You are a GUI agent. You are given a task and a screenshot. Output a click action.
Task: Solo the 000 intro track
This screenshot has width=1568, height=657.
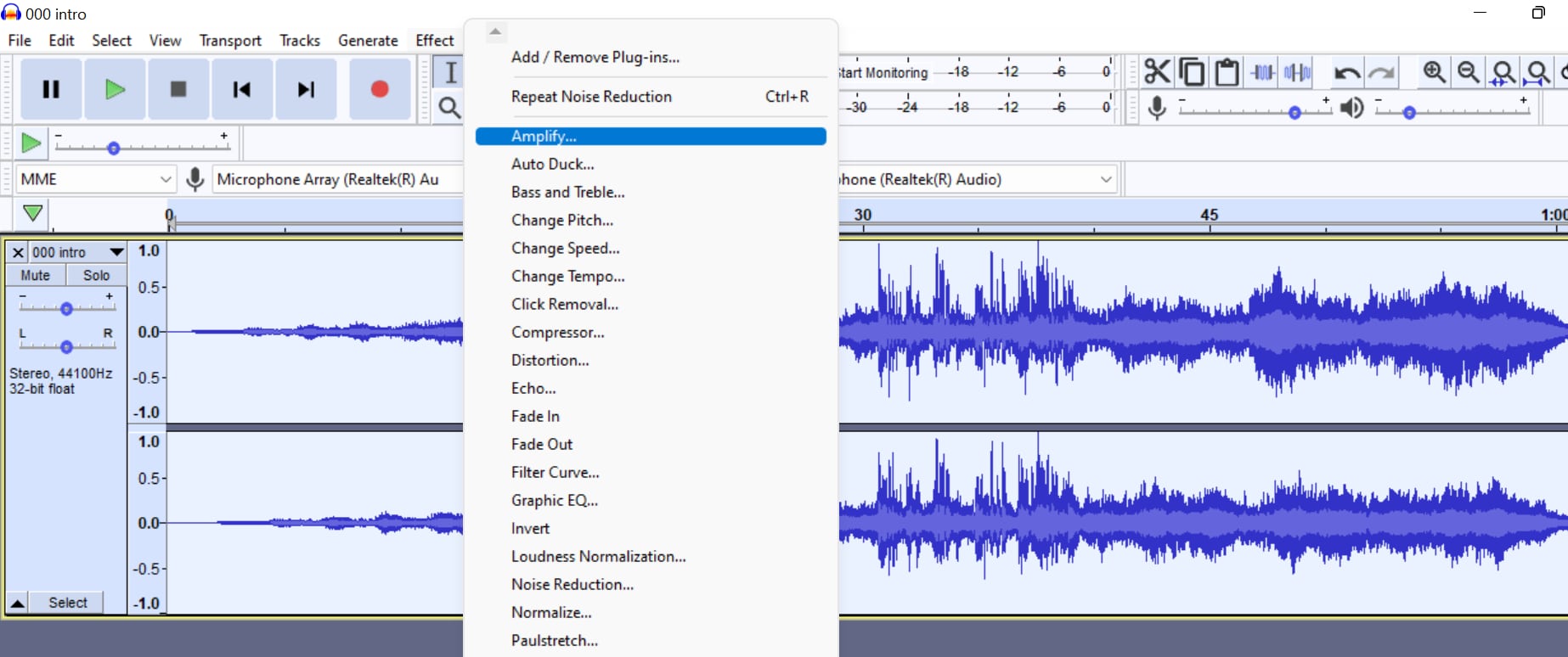[x=96, y=275]
